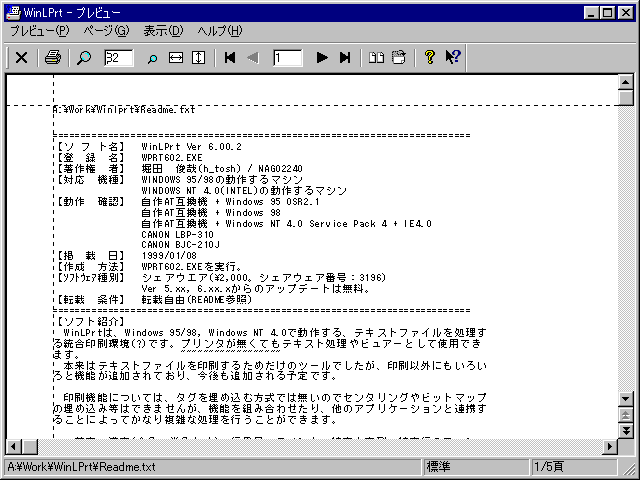Minimize the WinLPrt preview window
Viewport: 640px width, 480px height.
[x=591, y=13]
